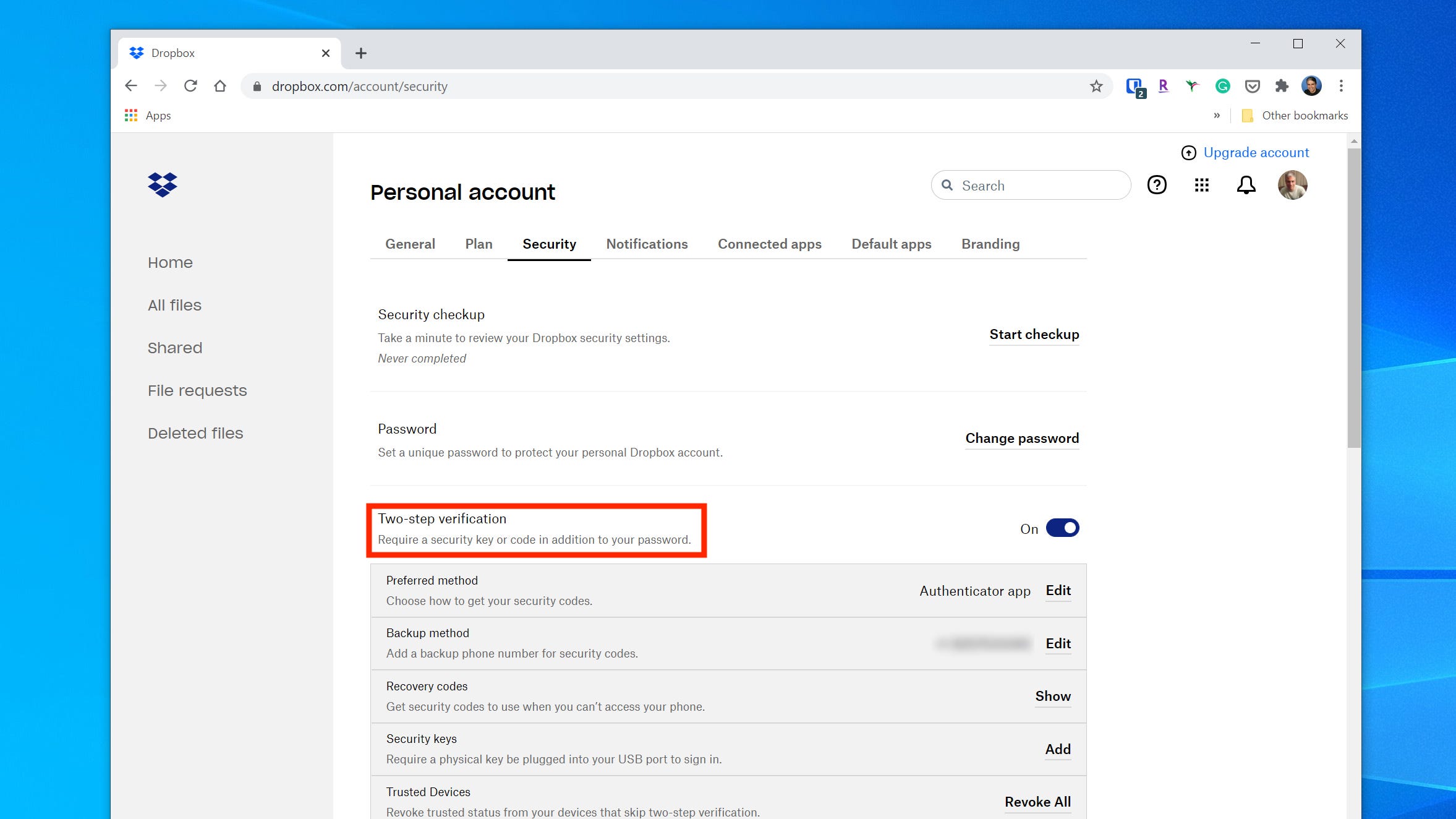The image size is (1456, 819).
Task: Click the browser forward arrow
Action: coord(161,86)
